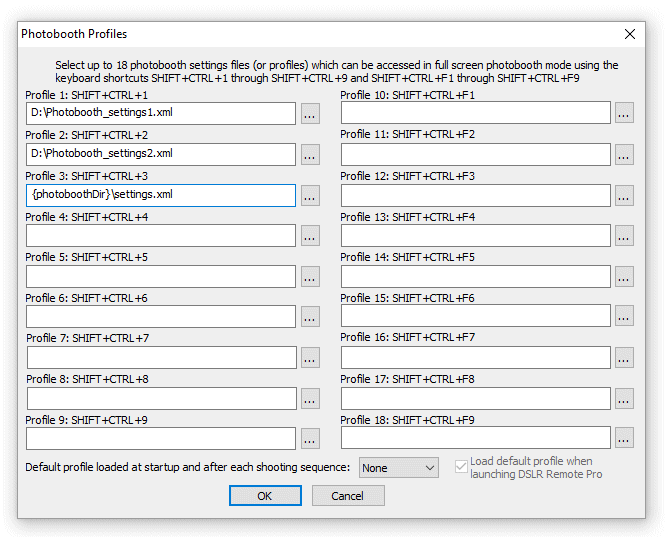This screenshot has width=665, height=537.
Task: Click browse button for Profile 1
Action: coord(310,114)
